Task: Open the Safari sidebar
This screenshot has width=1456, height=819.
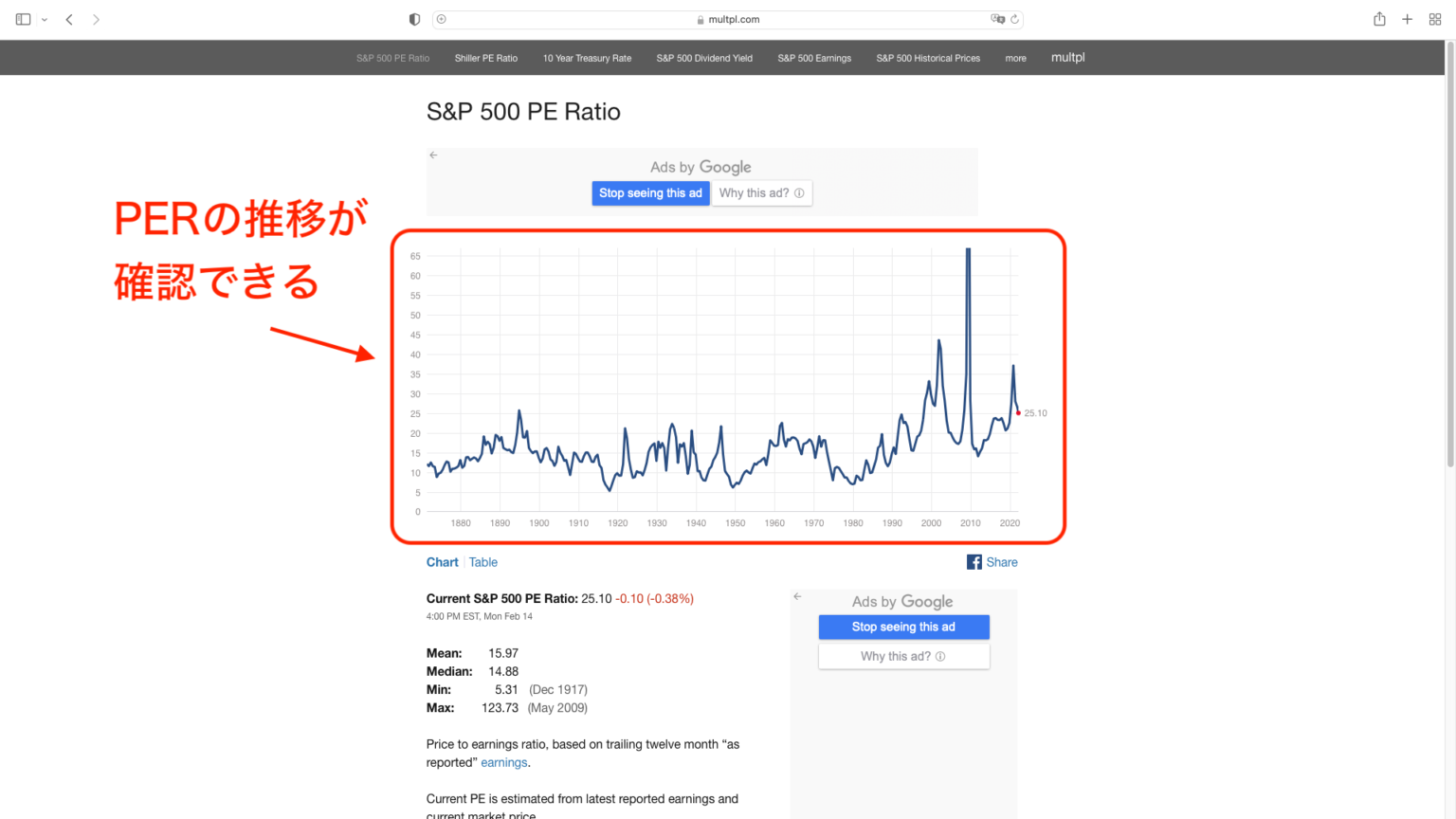Action: click(x=21, y=18)
